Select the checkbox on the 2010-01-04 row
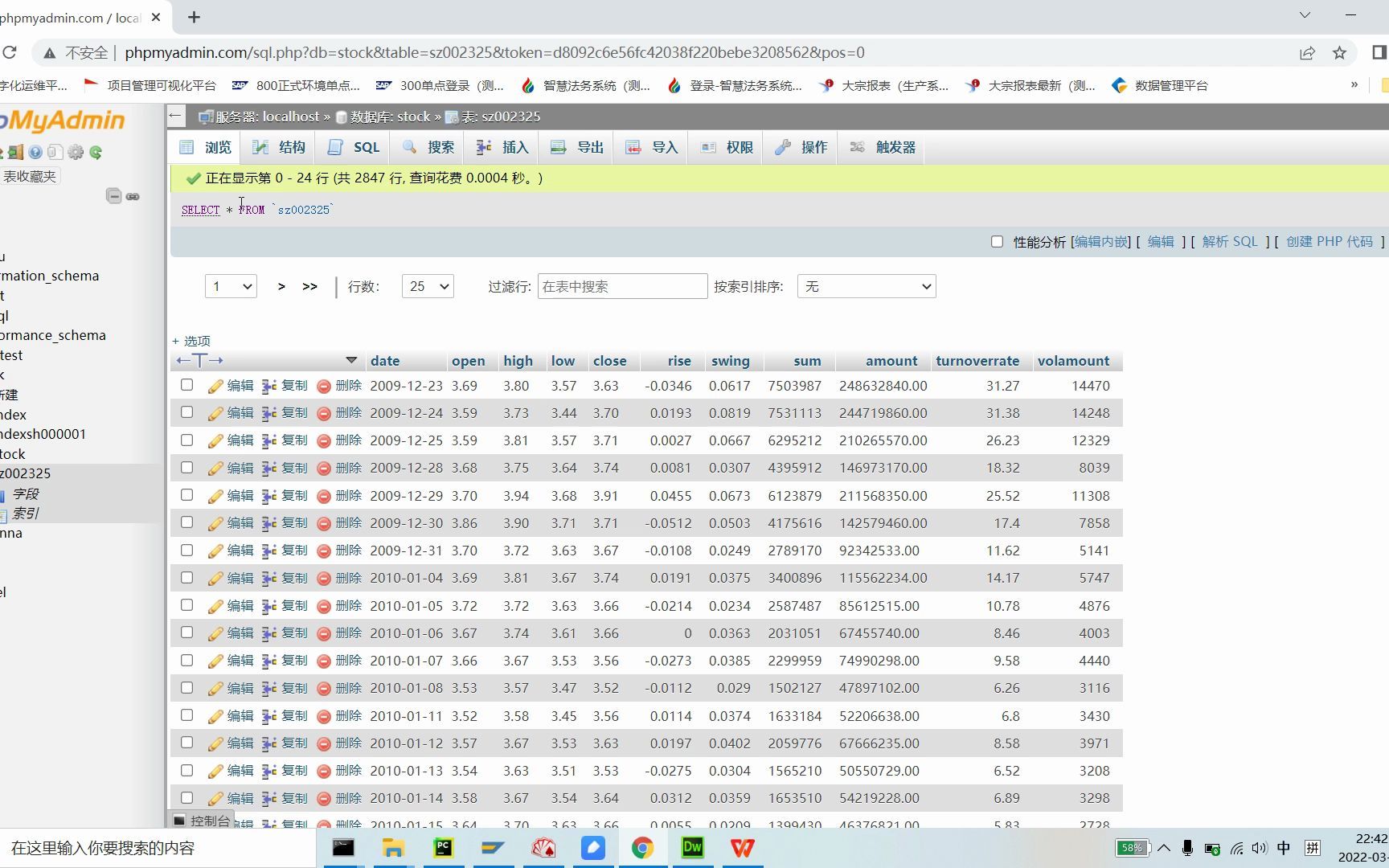The width and height of the screenshot is (1389, 868). (186, 578)
